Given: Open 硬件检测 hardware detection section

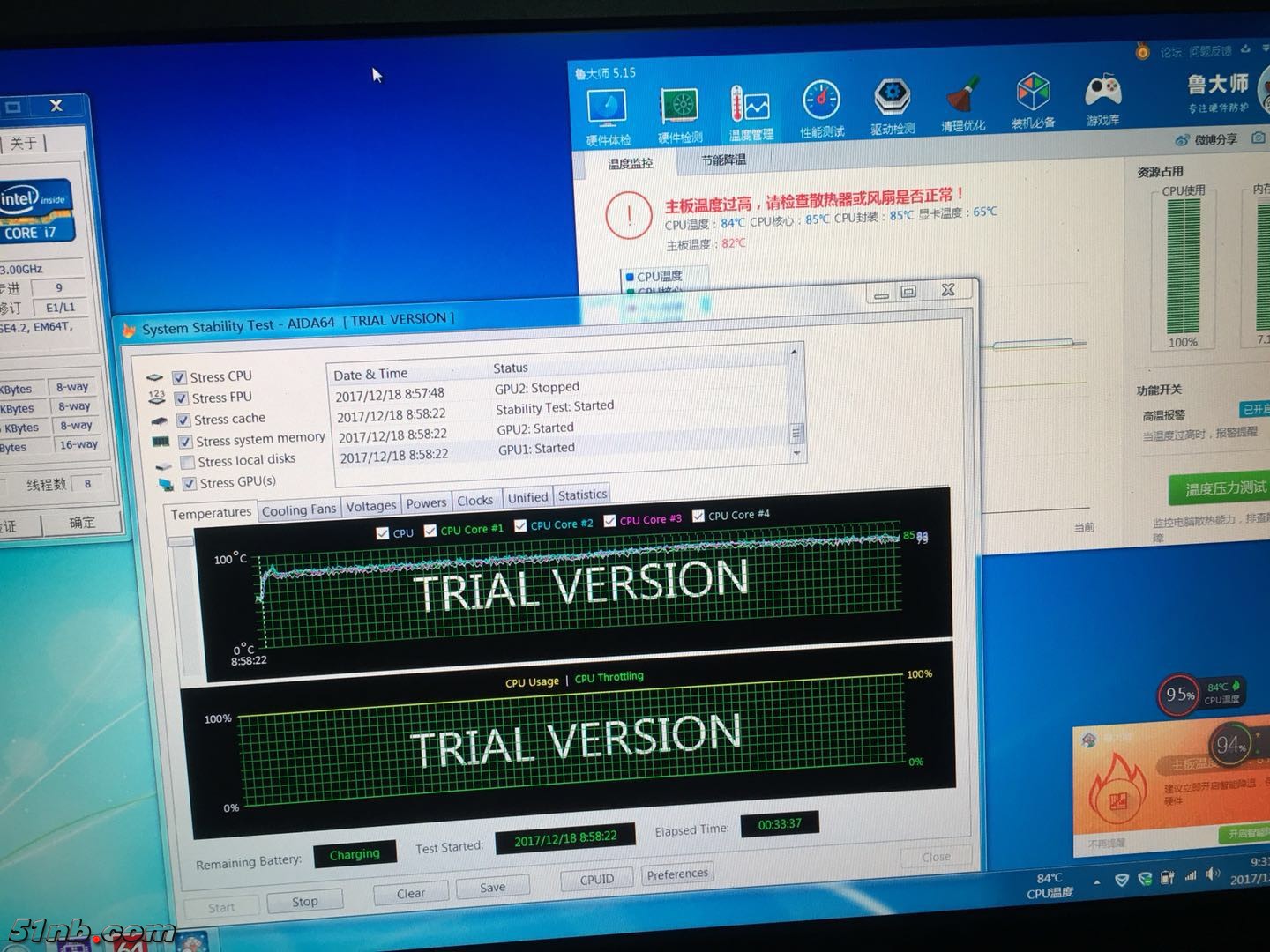Looking at the screenshot, I should point(680,115).
